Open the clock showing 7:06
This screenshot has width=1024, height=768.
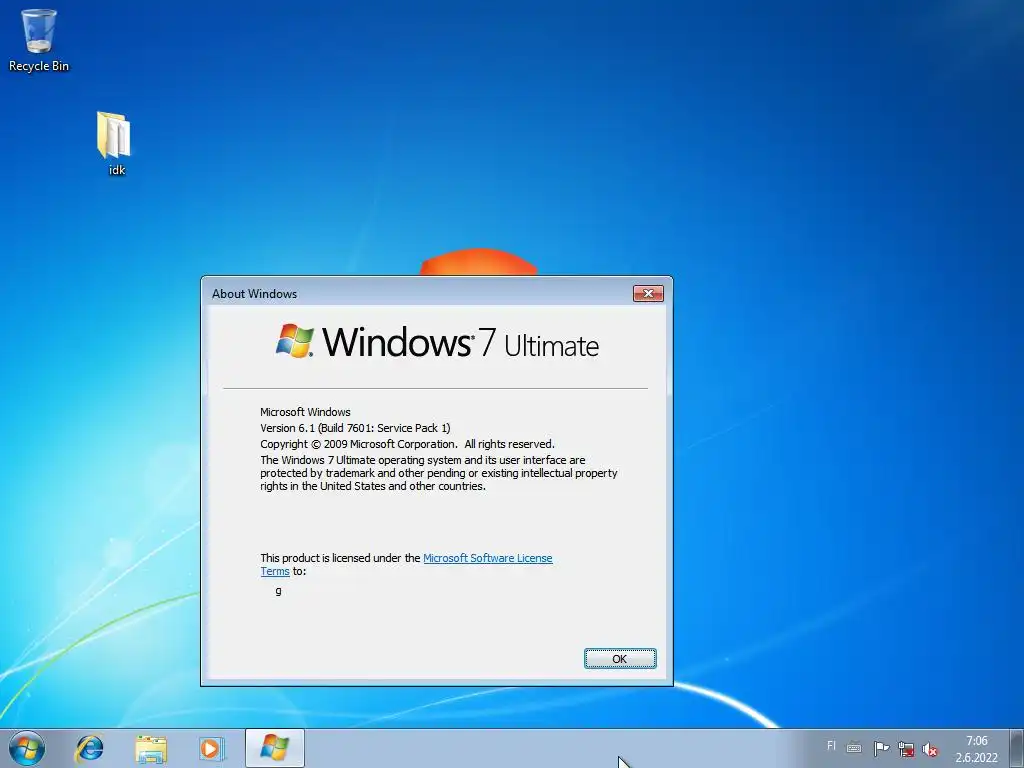(976, 741)
